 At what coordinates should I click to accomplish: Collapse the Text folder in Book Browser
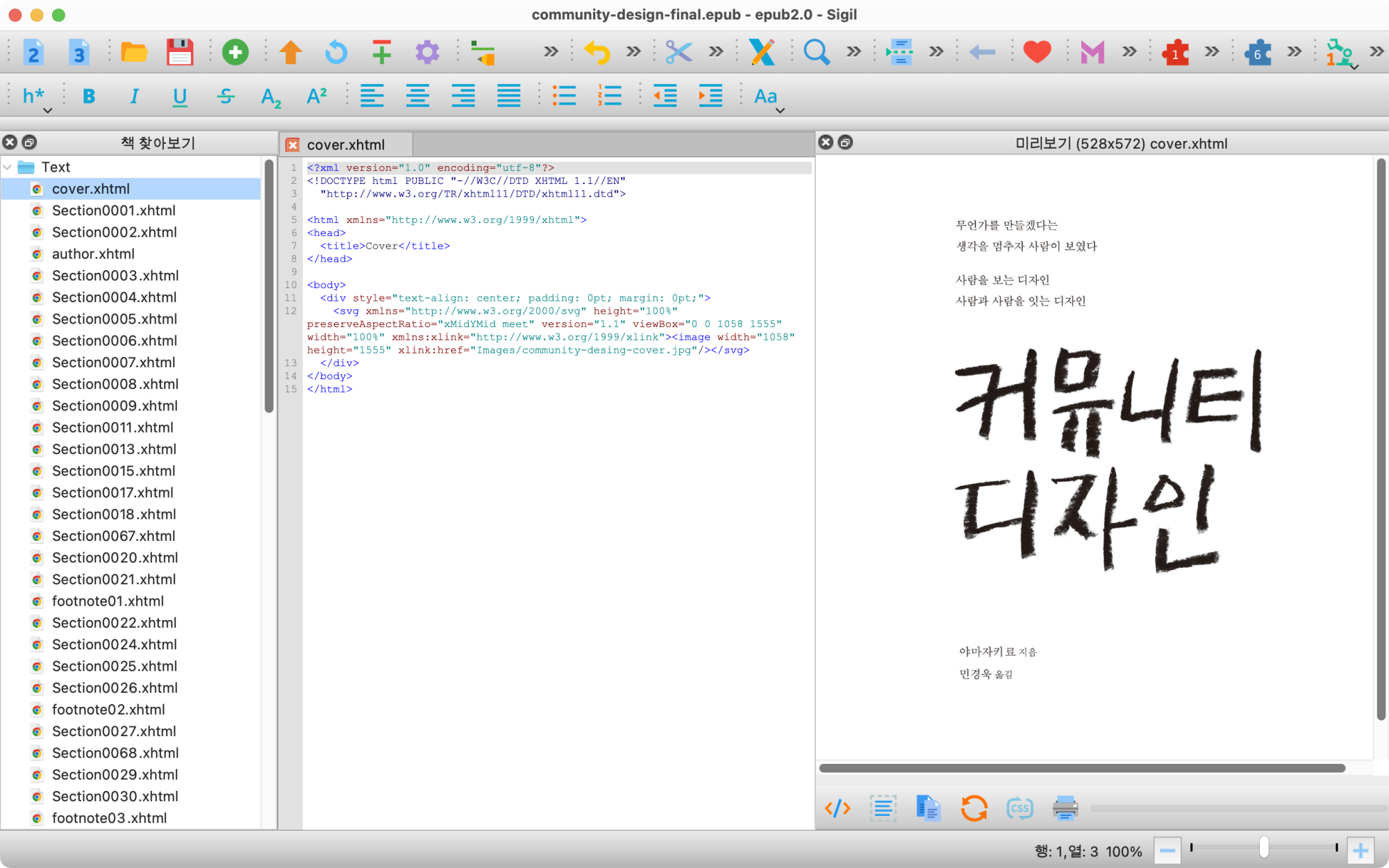(8, 167)
